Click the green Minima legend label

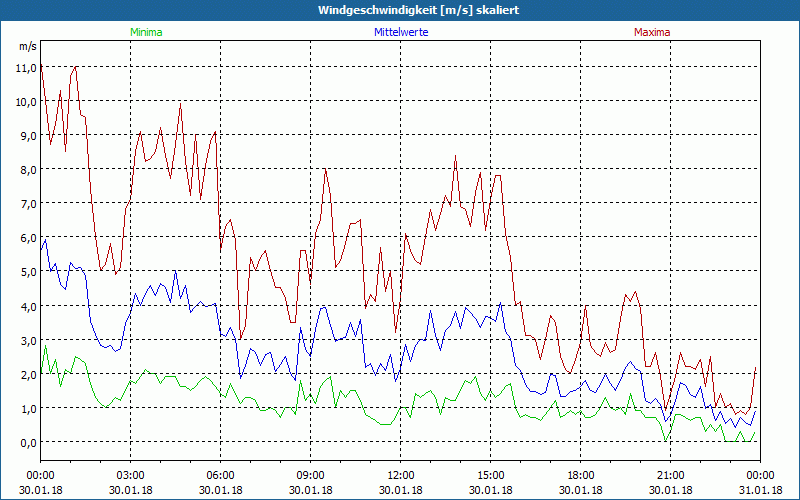tap(146, 32)
